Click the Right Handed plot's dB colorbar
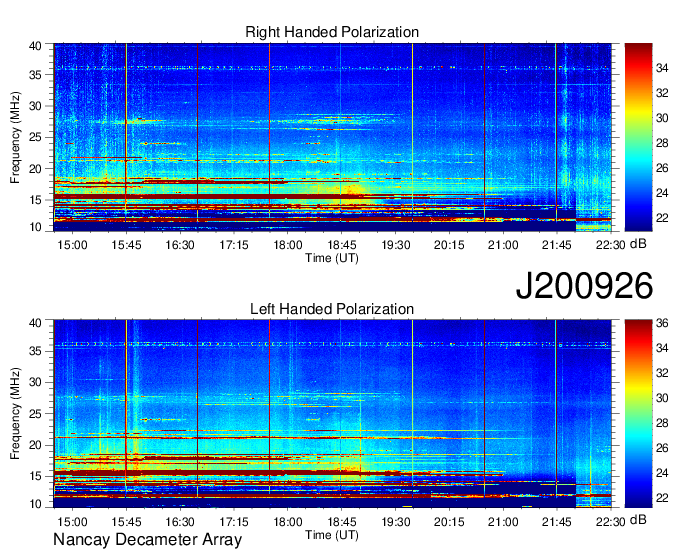Viewport: 680px width, 552px height. 638,137
